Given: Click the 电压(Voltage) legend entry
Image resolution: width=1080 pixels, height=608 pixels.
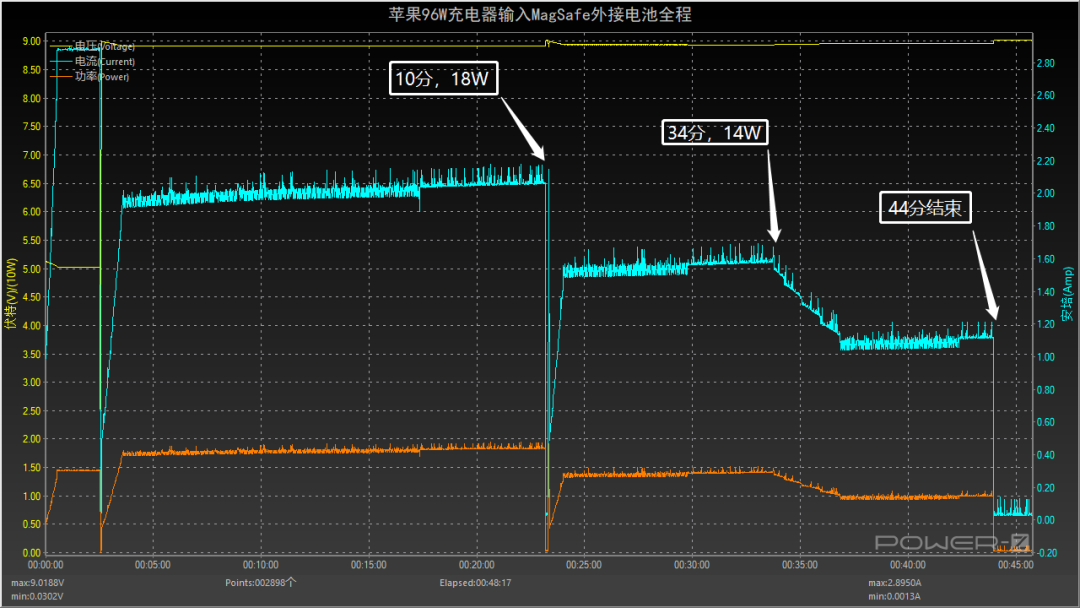Looking at the screenshot, I should (92, 46).
